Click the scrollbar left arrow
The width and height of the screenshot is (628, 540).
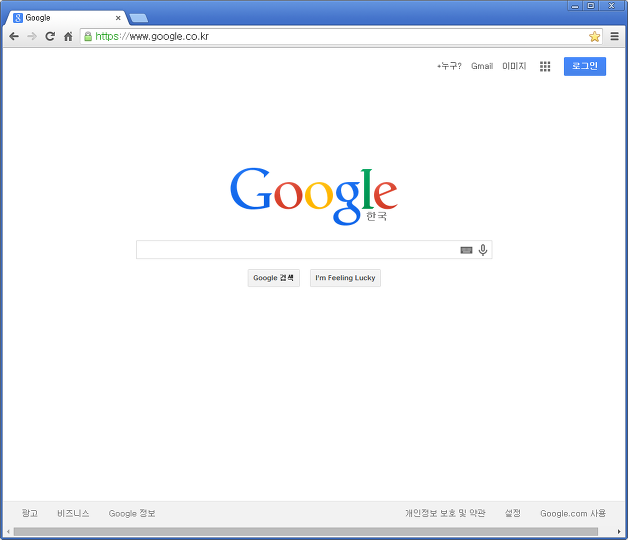pyautogui.click(x=8, y=532)
